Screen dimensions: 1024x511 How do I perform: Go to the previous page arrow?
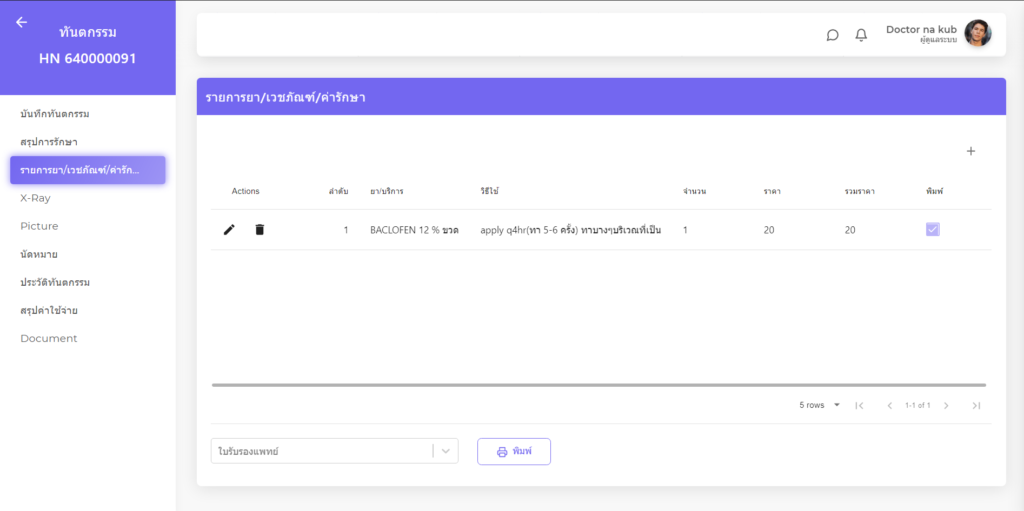[889, 405]
